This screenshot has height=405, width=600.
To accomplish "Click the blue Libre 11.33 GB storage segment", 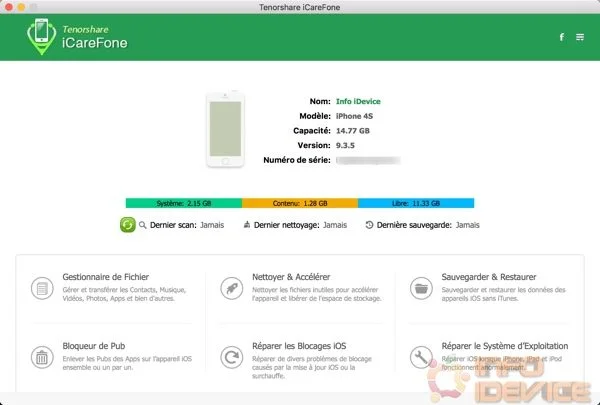I will 416,203.
